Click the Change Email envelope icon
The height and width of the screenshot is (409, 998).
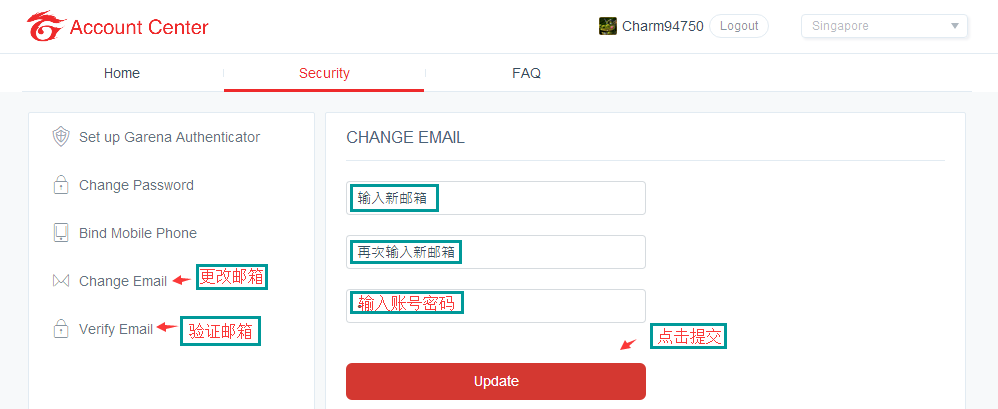(x=60, y=281)
